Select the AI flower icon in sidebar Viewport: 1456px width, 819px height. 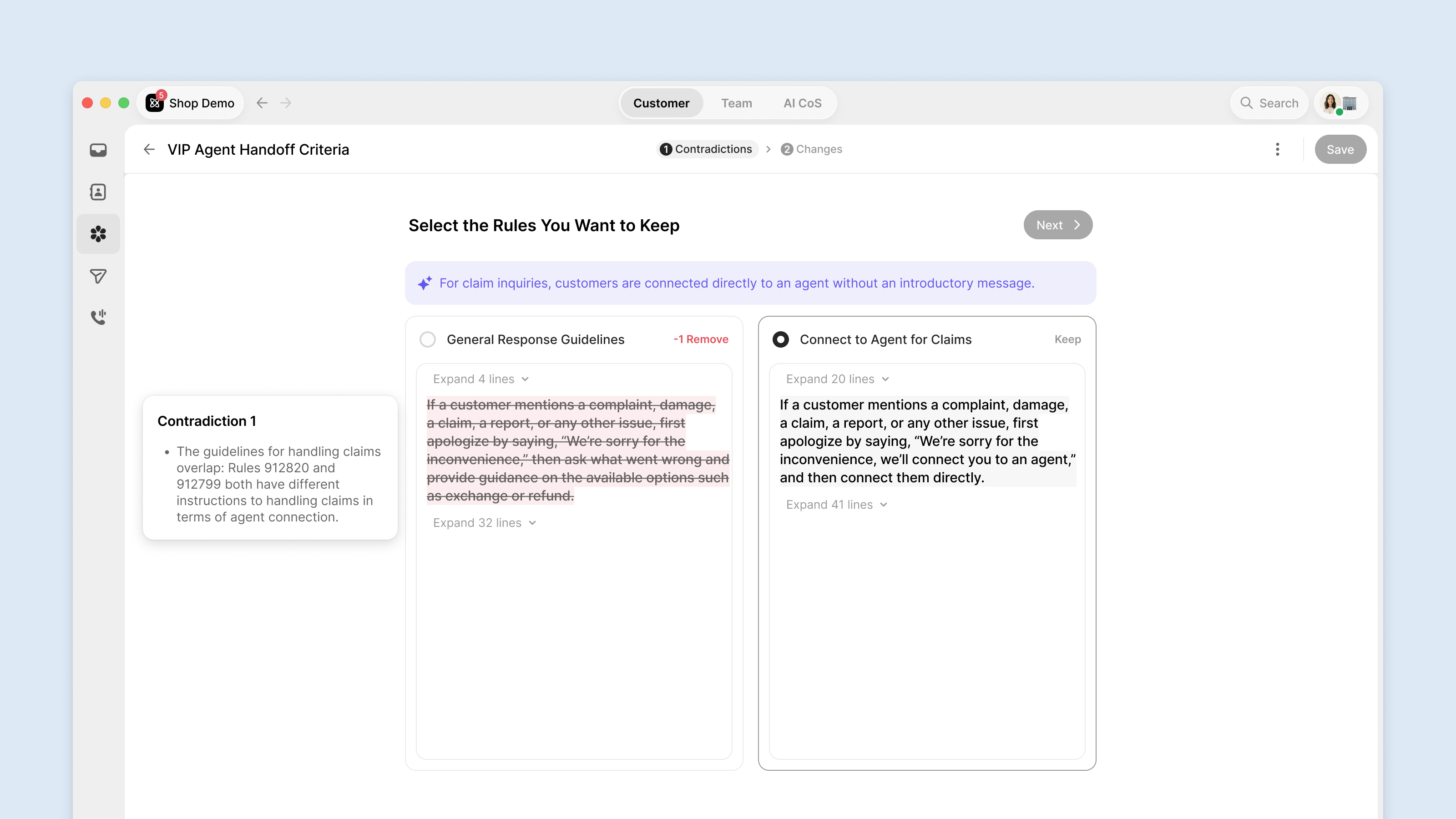pyautogui.click(x=98, y=234)
